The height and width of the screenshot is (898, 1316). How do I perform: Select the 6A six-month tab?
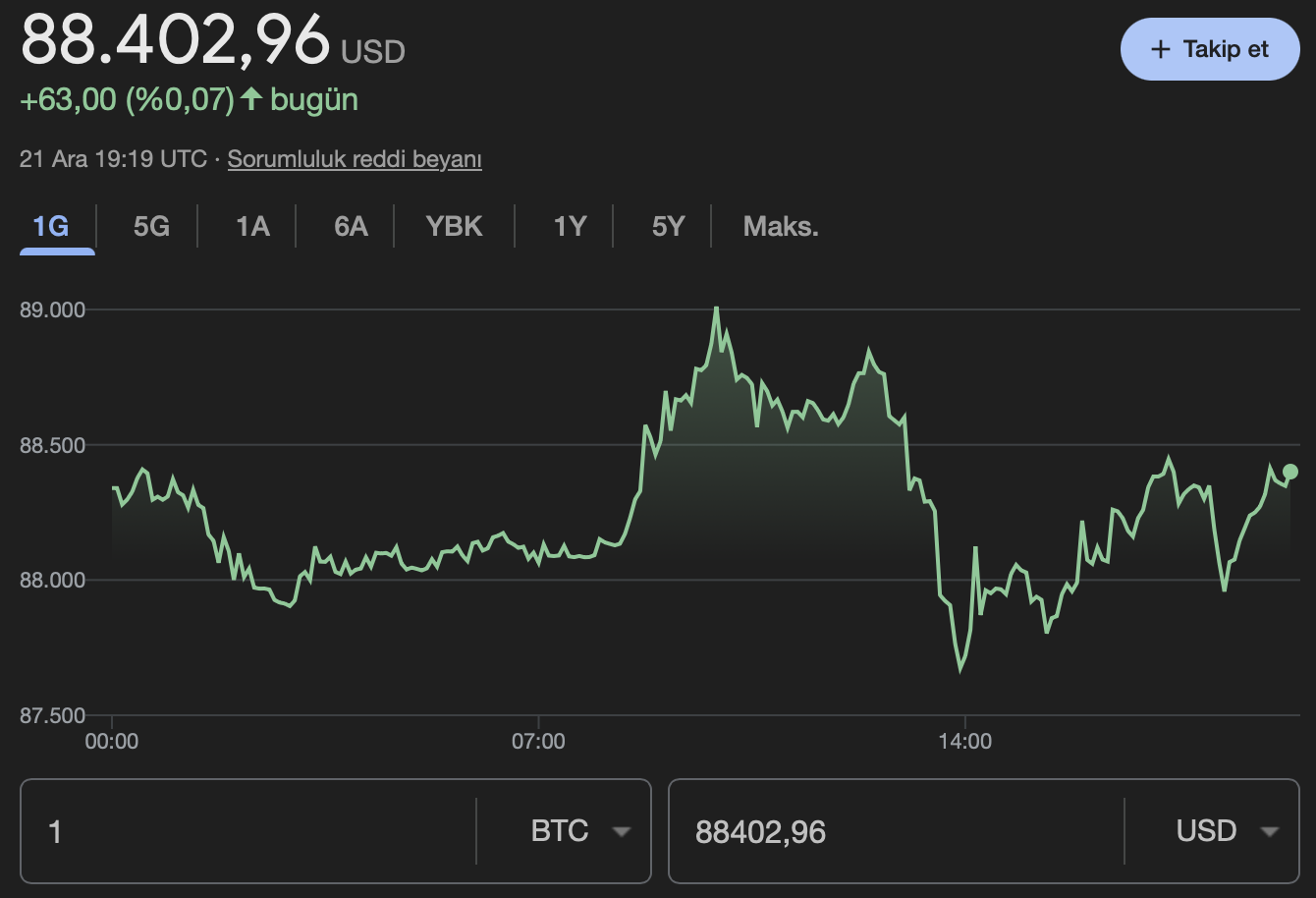pos(350,226)
